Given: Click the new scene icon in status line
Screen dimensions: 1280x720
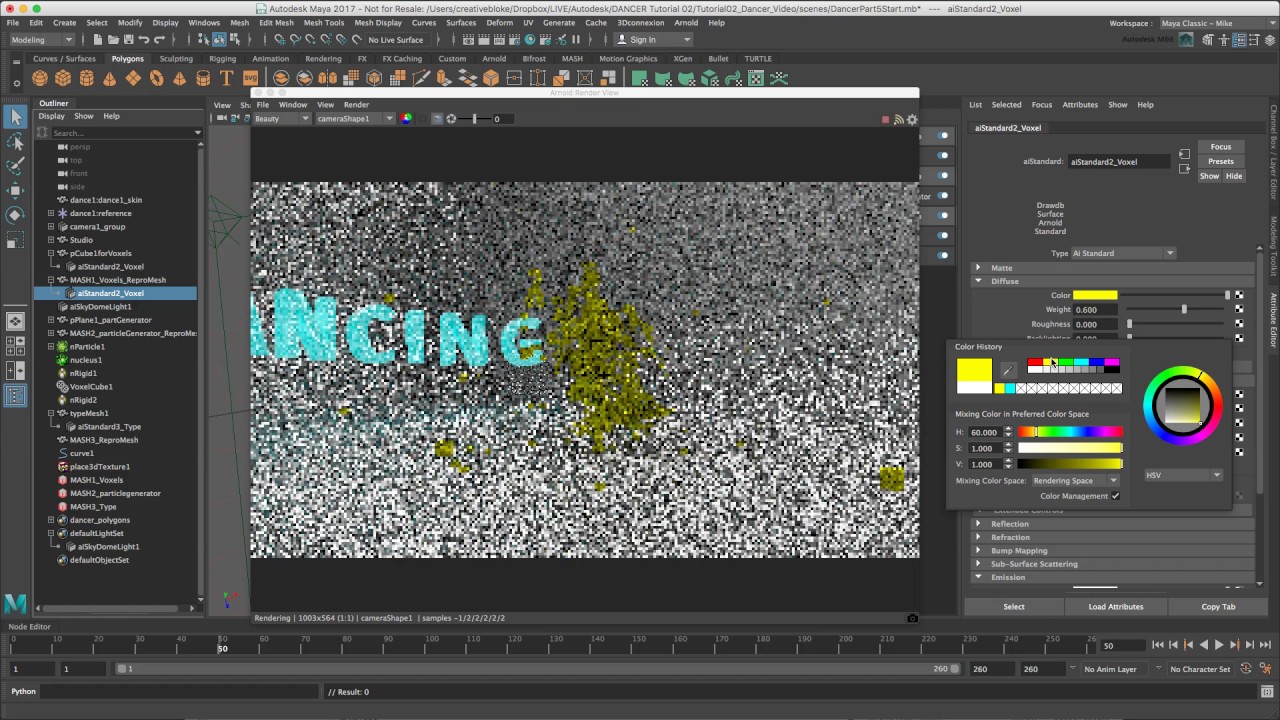Looking at the screenshot, I should point(97,39).
